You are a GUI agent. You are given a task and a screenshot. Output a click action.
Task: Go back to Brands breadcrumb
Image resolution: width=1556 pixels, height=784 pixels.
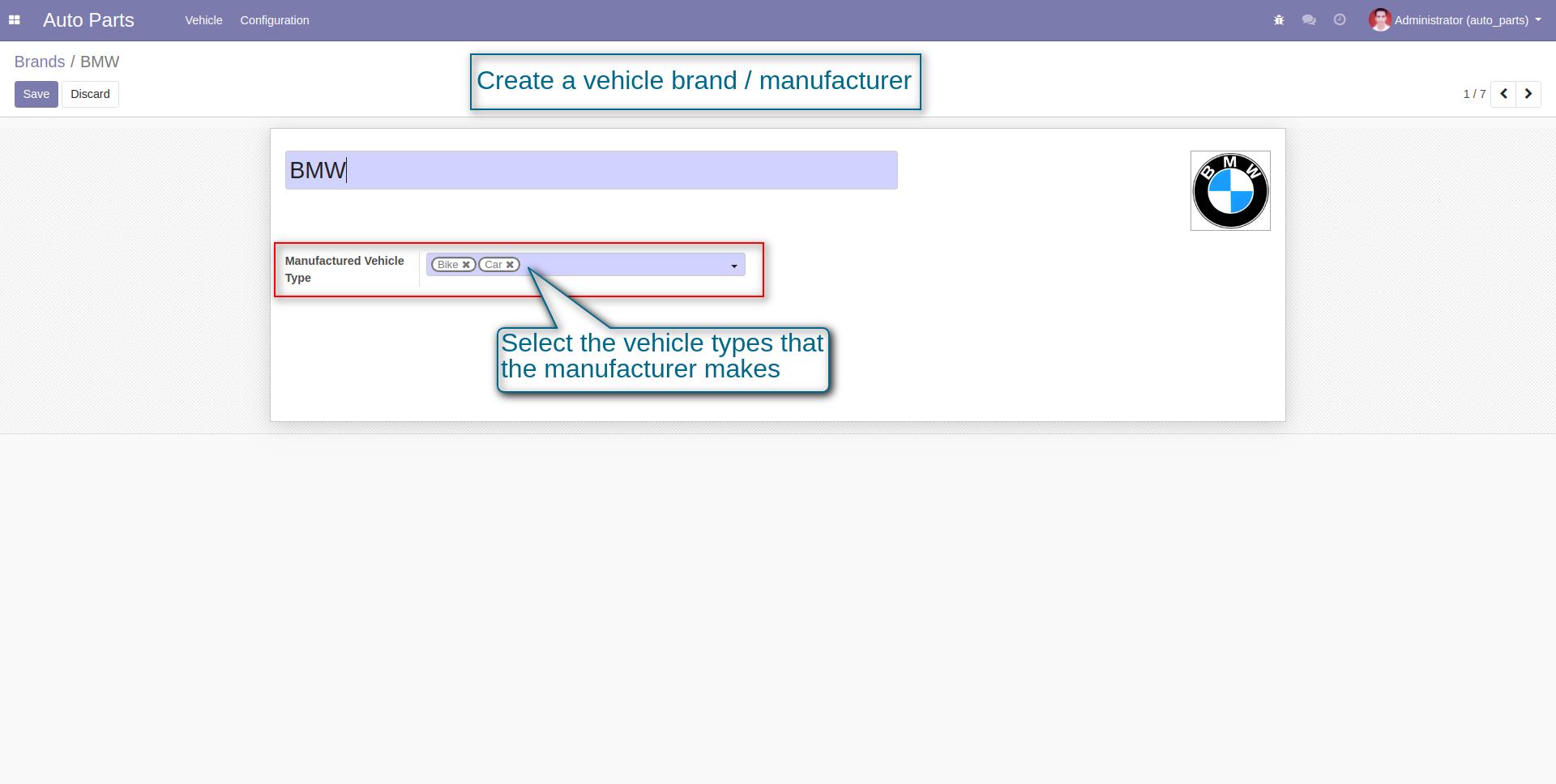(39, 62)
